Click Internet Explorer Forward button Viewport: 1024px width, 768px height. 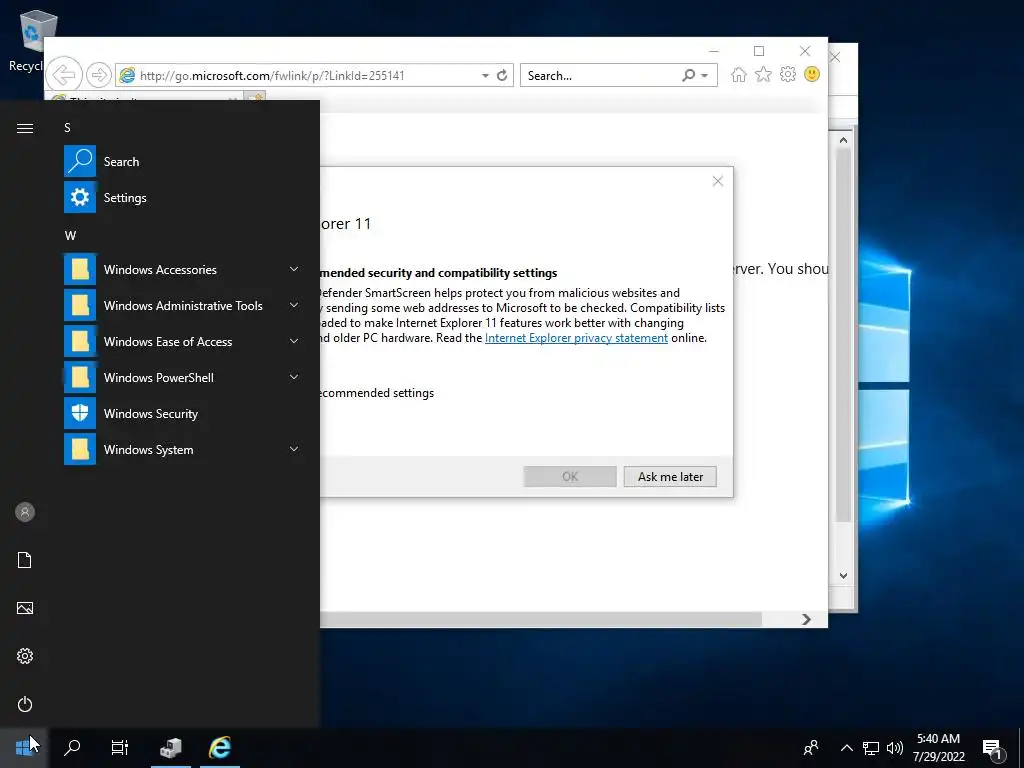click(99, 75)
